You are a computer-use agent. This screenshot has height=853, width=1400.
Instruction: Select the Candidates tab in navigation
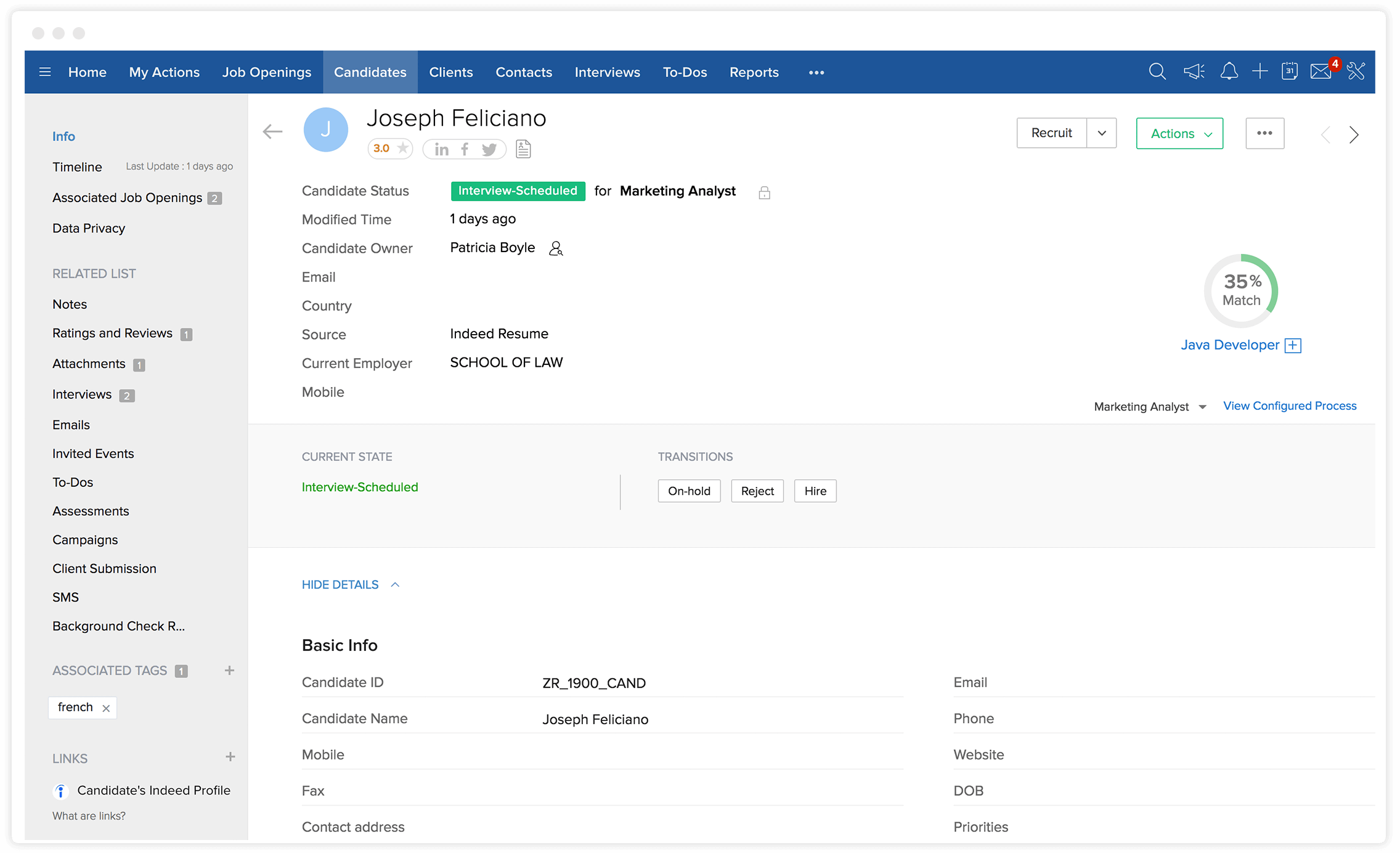click(370, 72)
